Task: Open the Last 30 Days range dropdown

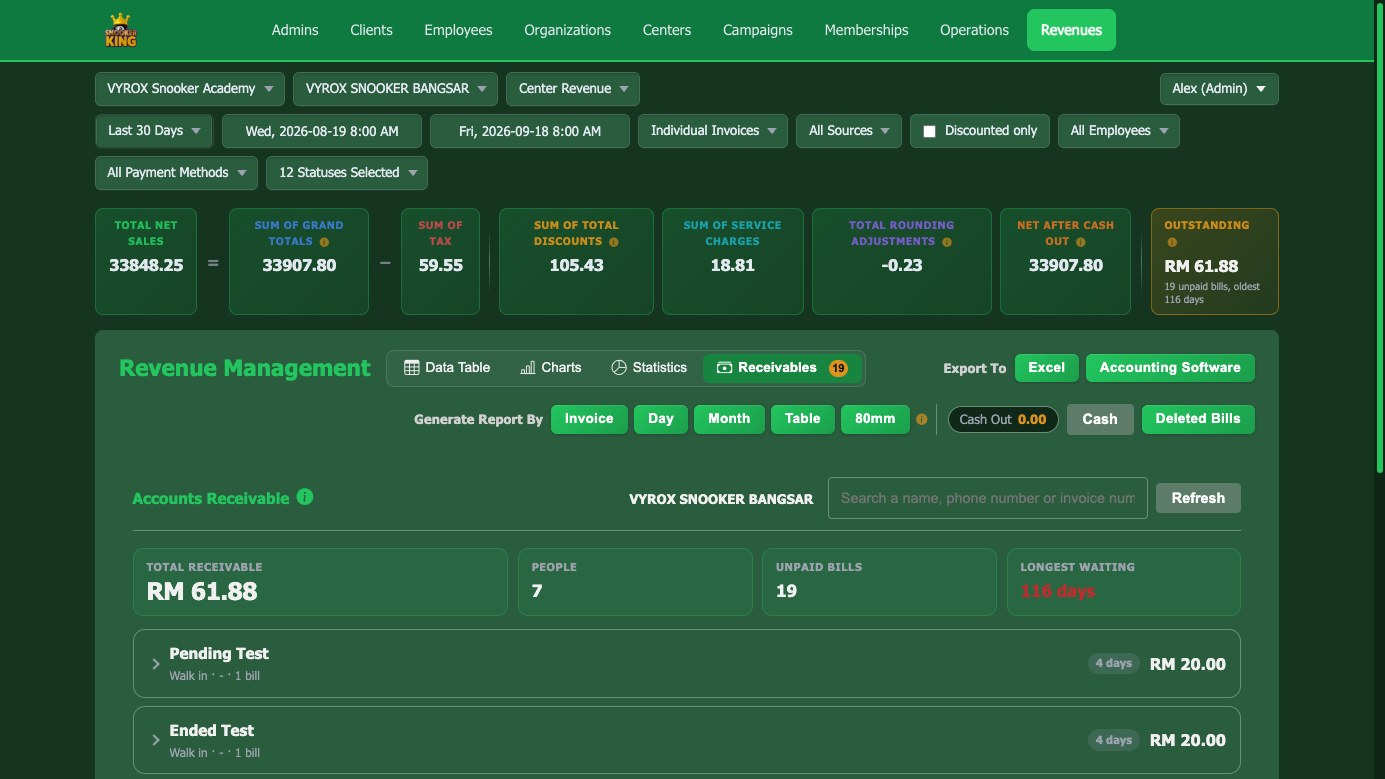Action: point(154,131)
